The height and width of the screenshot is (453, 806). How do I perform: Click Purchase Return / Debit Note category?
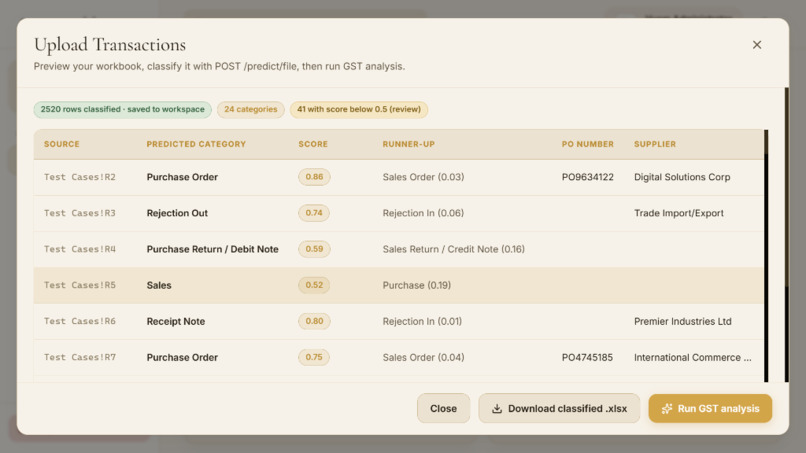212,249
